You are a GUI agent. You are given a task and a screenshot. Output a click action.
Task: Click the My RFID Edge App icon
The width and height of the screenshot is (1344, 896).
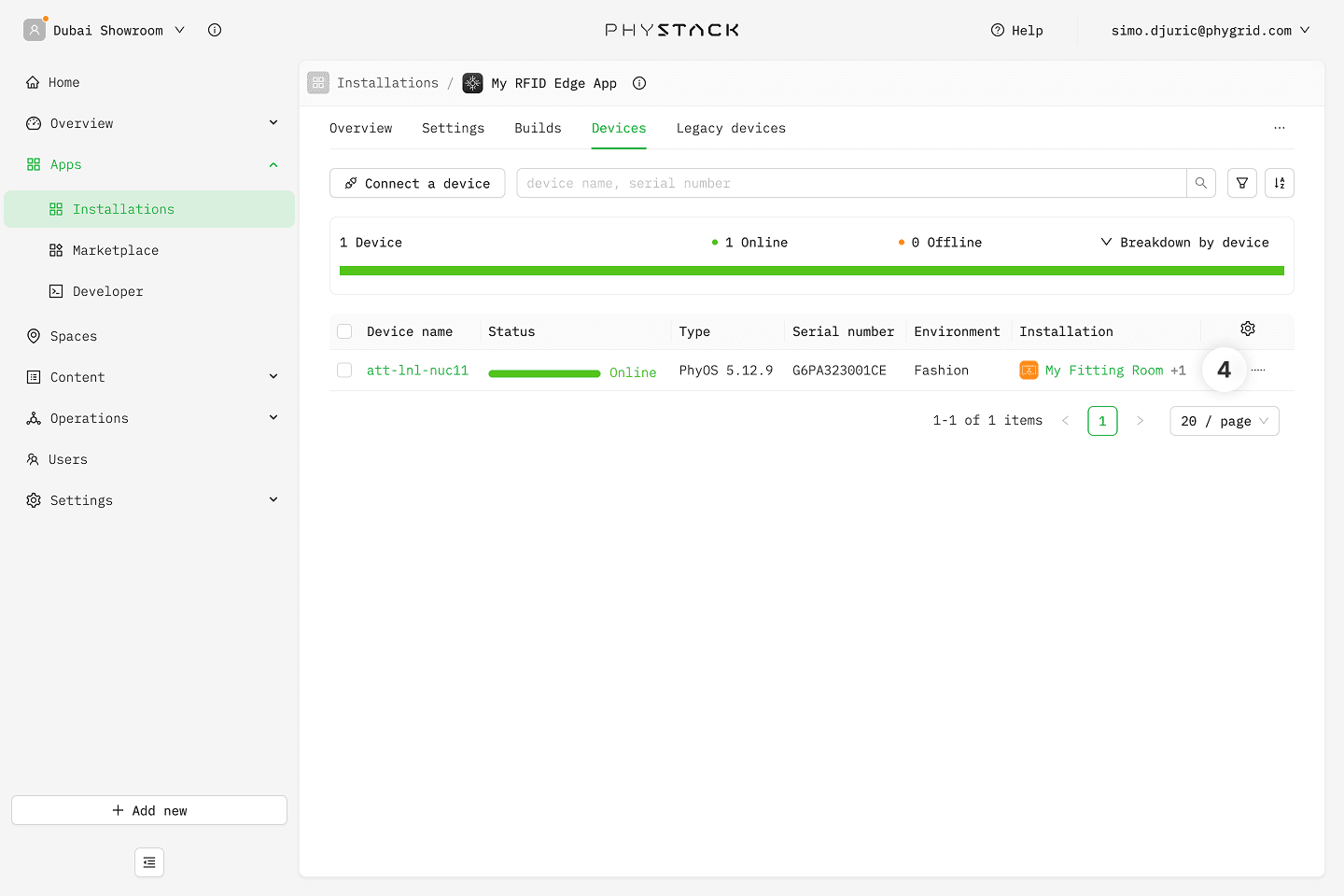pyautogui.click(x=473, y=83)
